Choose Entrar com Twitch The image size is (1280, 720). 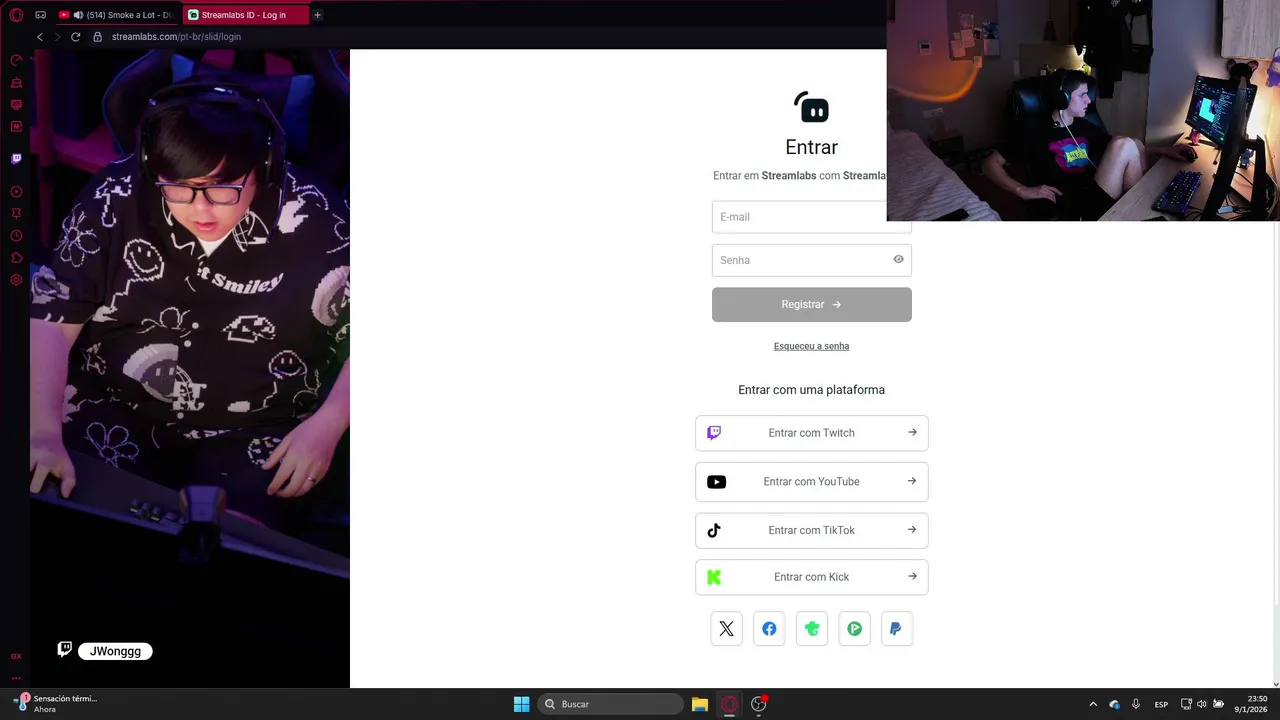[x=812, y=433]
